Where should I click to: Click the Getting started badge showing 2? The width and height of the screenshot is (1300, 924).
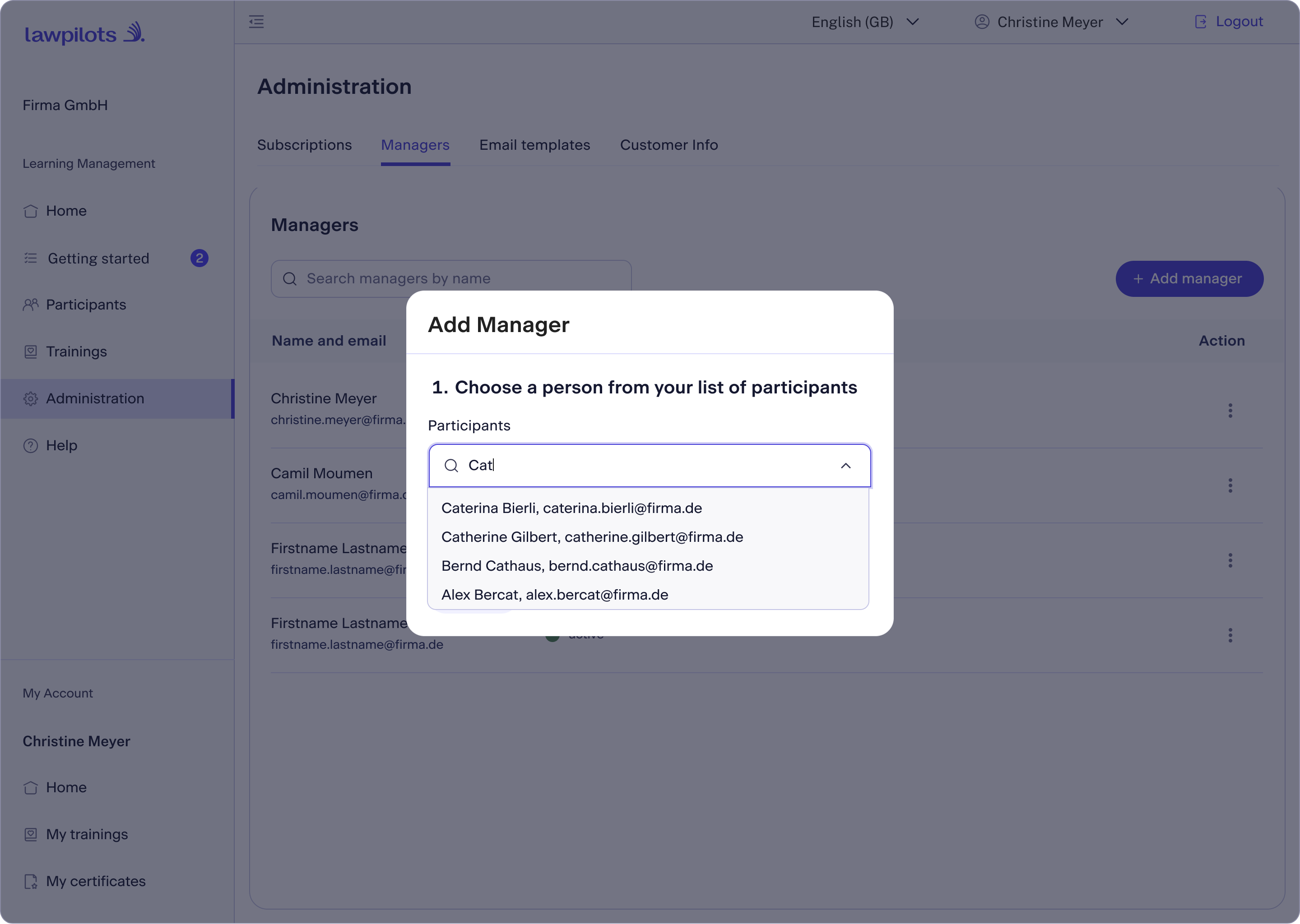coord(199,259)
